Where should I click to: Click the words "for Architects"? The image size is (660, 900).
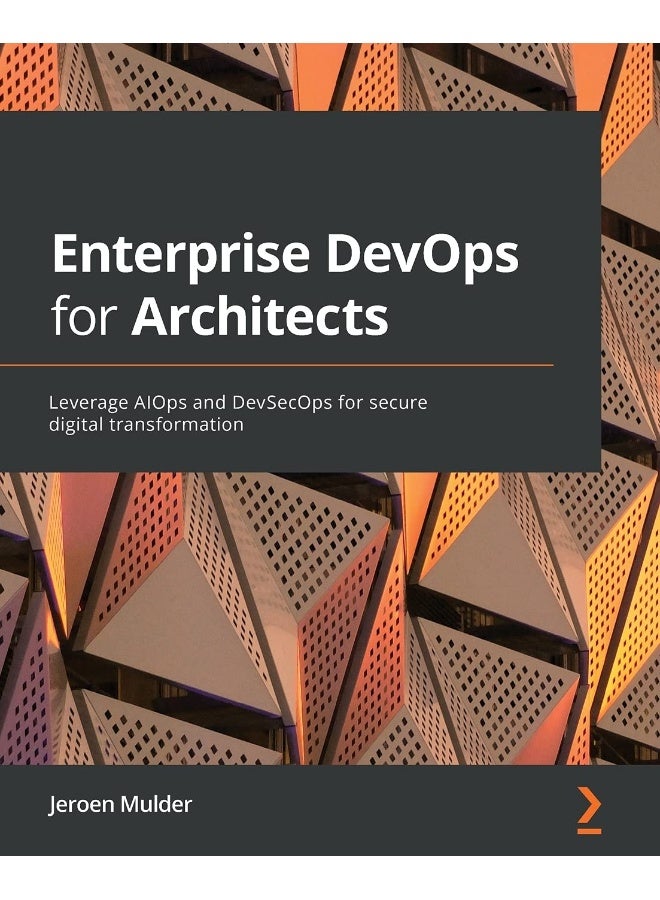coord(220,316)
